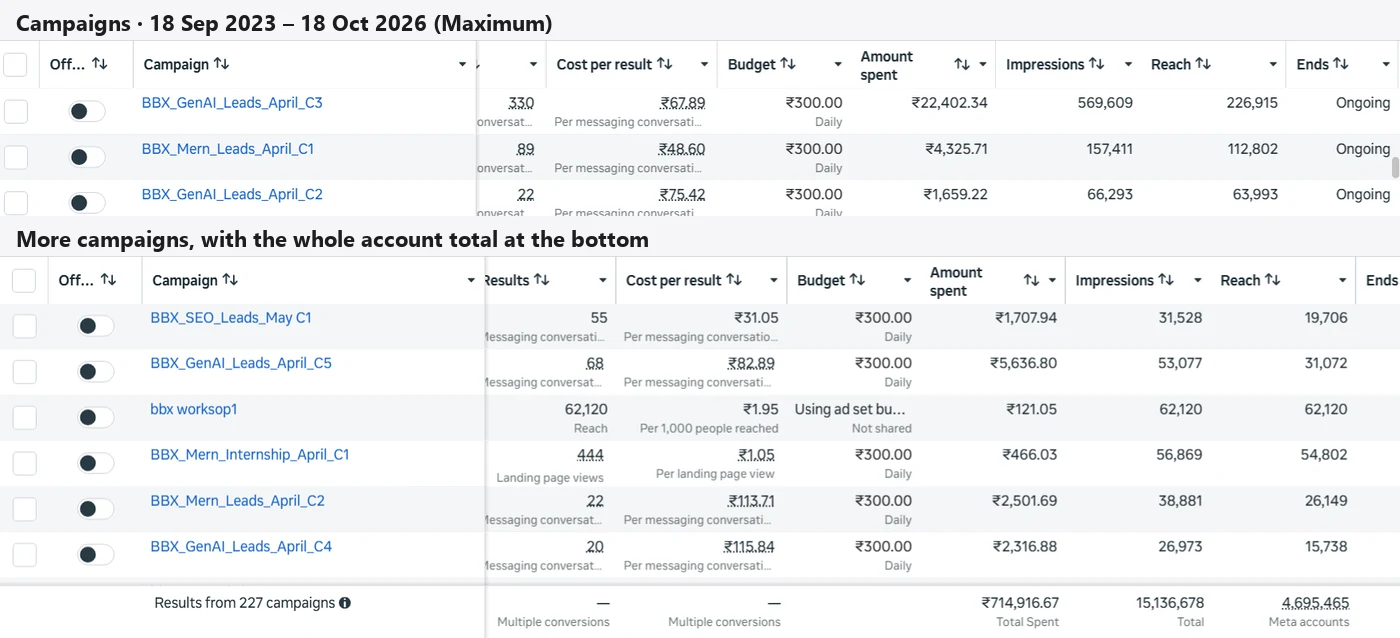The image size is (1400, 638).
Task: Sort Impressions in the More campaigns table
Action: click(x=1166, y=280)
